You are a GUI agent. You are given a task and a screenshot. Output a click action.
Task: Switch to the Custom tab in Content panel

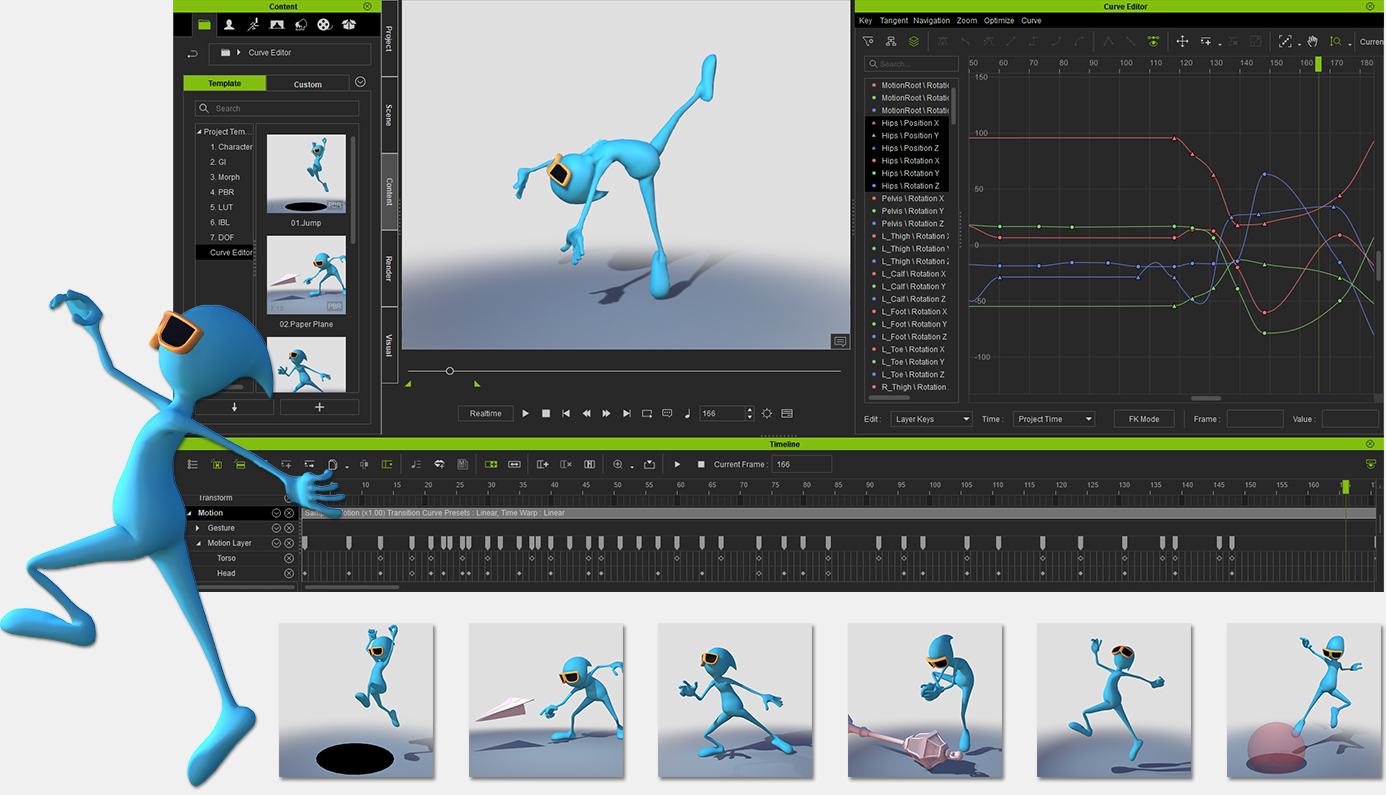click(308, 83)
